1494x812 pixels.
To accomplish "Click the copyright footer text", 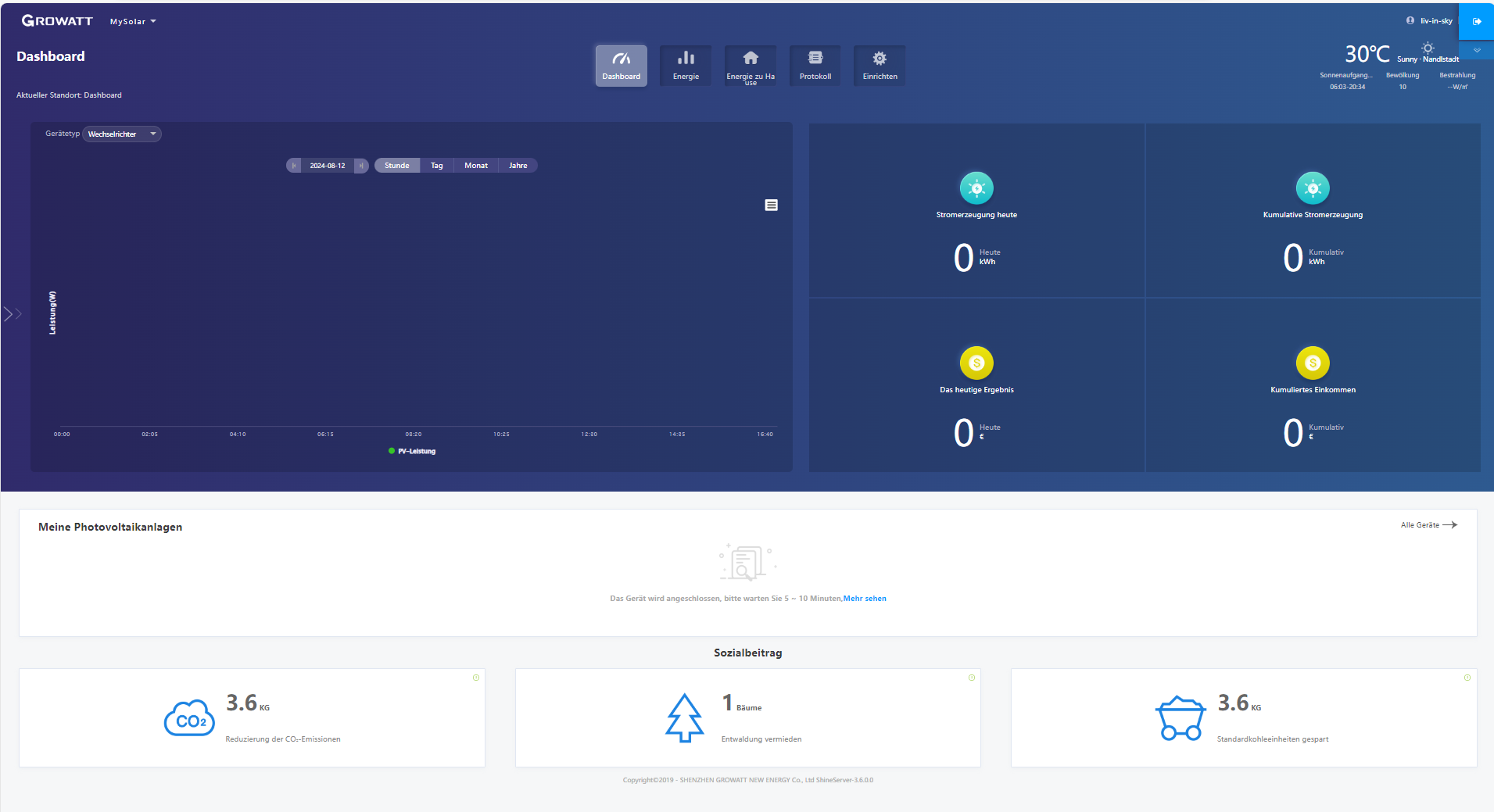I will tap(747, 780).
